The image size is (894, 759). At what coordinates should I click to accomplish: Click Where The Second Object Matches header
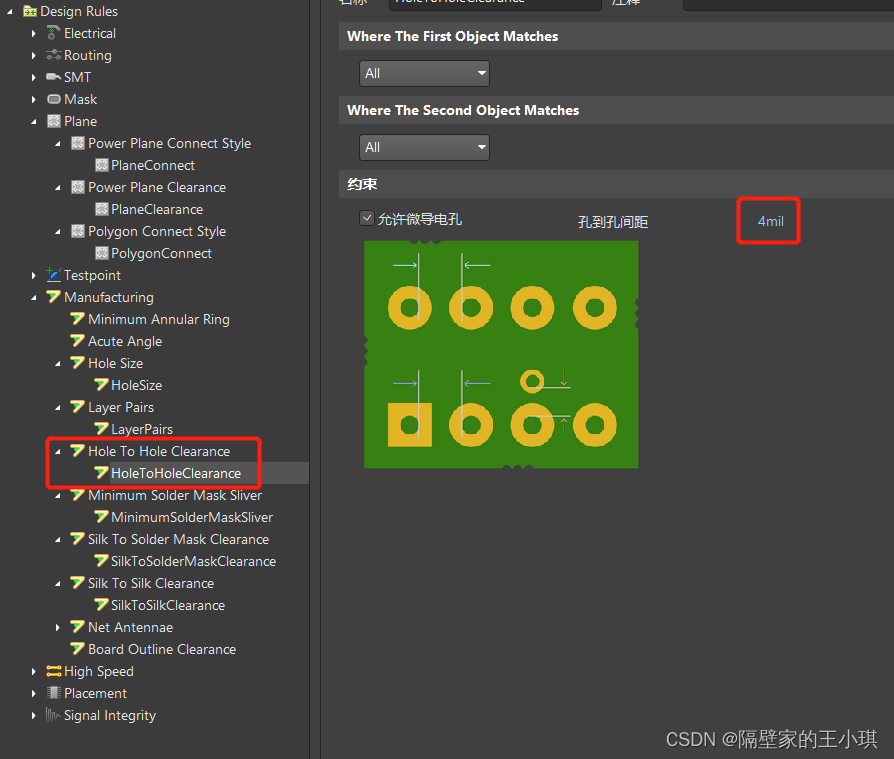click(463, 110)
